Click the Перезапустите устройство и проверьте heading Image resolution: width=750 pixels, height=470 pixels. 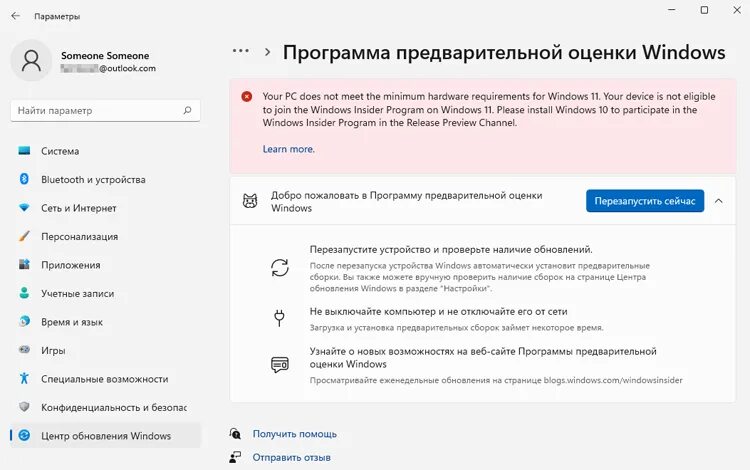[451, 249]
